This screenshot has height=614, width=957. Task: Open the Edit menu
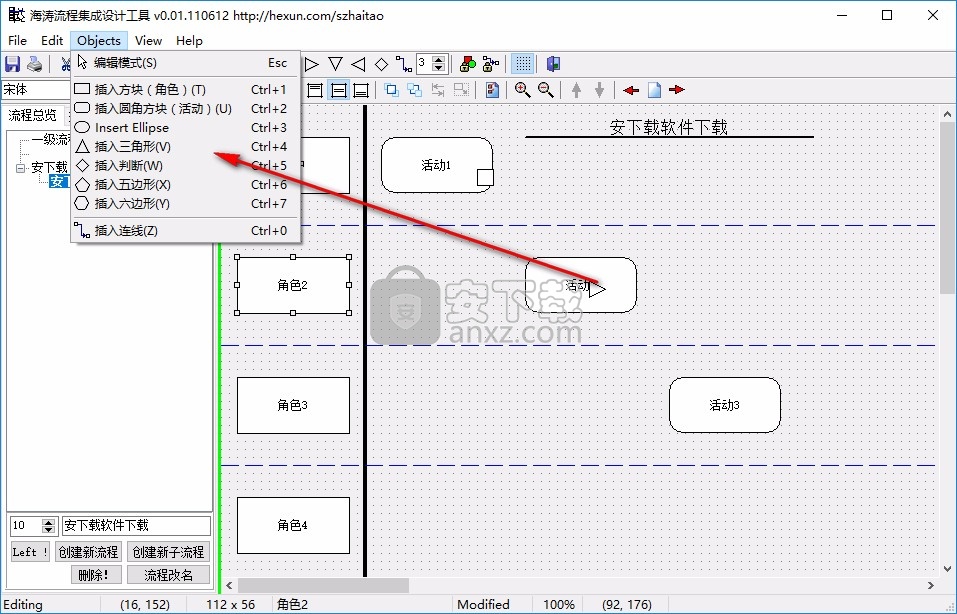click(x=52, y=41)
